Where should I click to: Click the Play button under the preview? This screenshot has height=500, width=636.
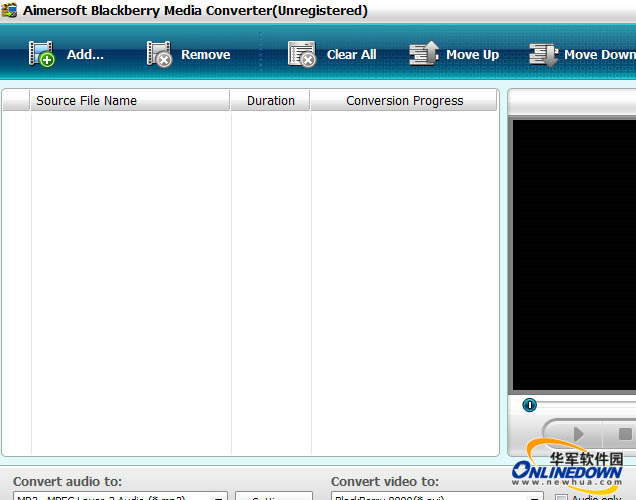pyautogui.click(x=578, y=433)
